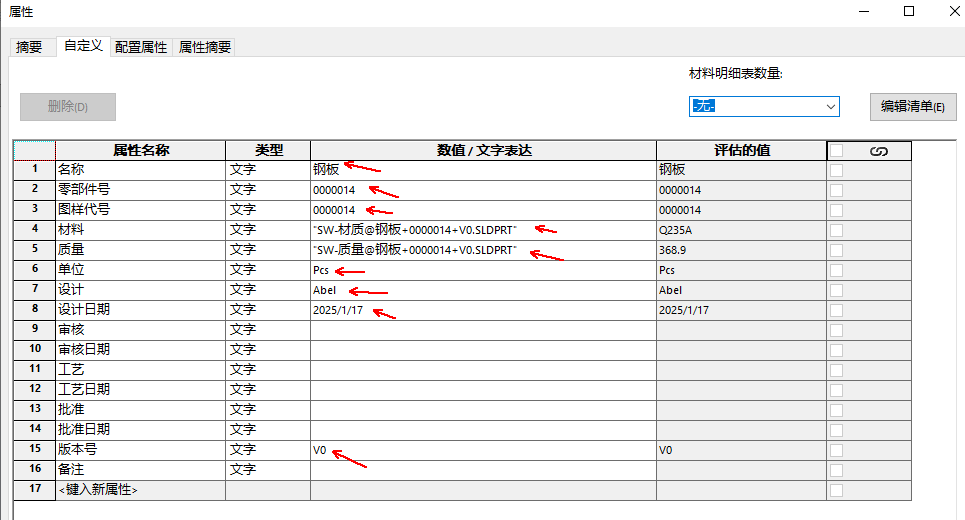Check the link box for row 质量
Viewport: 965px width, 520px height.
(836, 250)
